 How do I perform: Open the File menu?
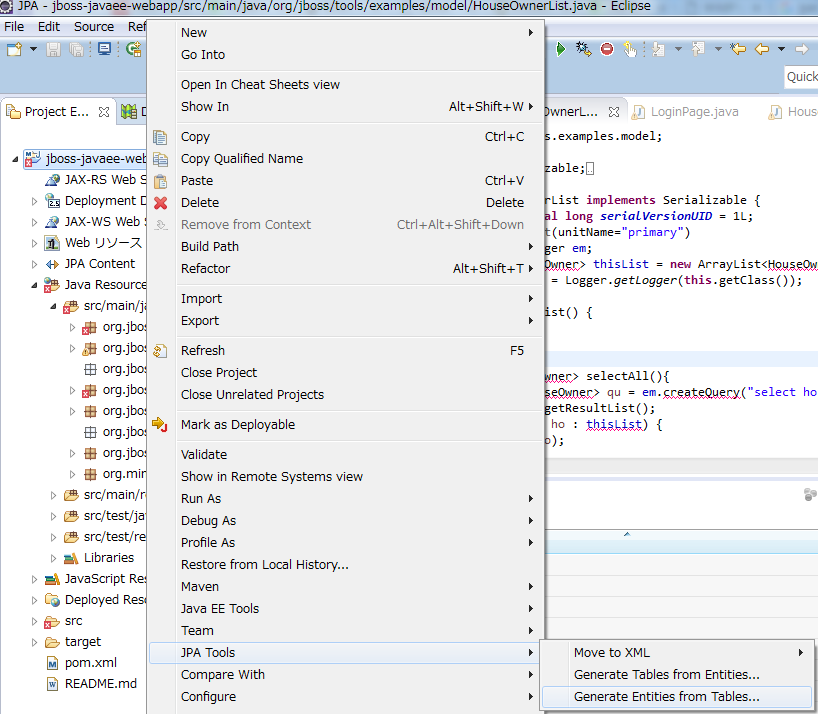tap(14, 27)
